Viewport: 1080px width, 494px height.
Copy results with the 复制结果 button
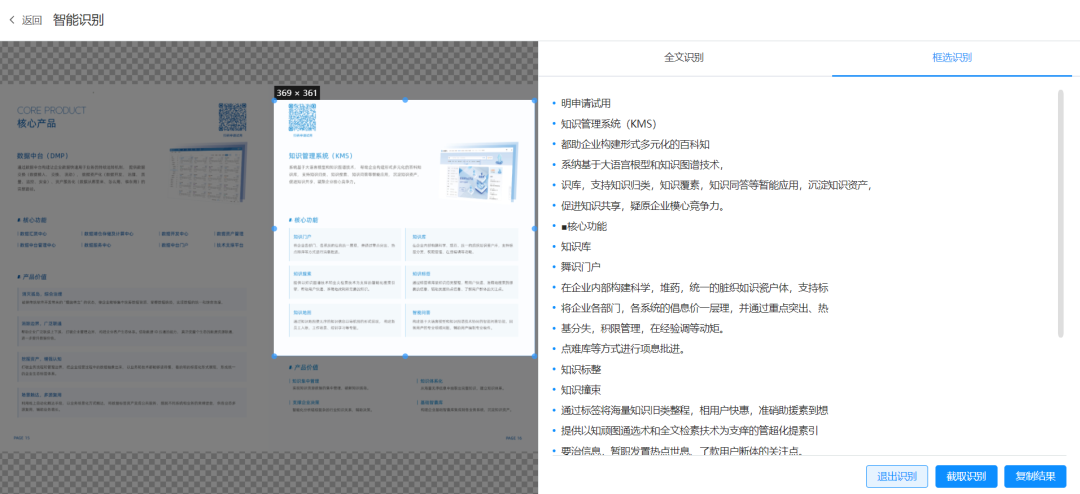pos(1035,476)
